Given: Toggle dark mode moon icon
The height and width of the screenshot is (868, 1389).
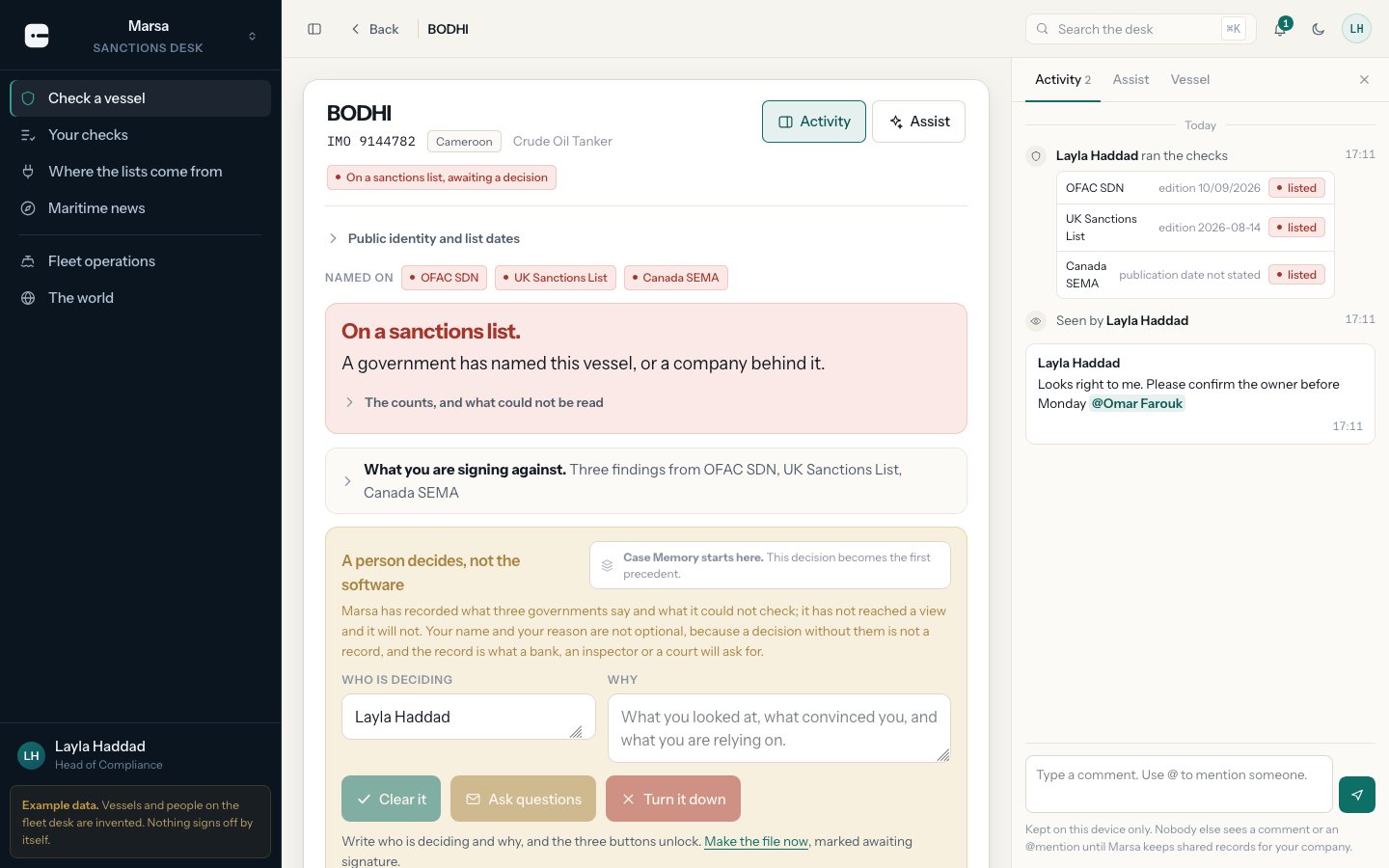Looking at the screenshot, I should click(x=1318, y=29).
